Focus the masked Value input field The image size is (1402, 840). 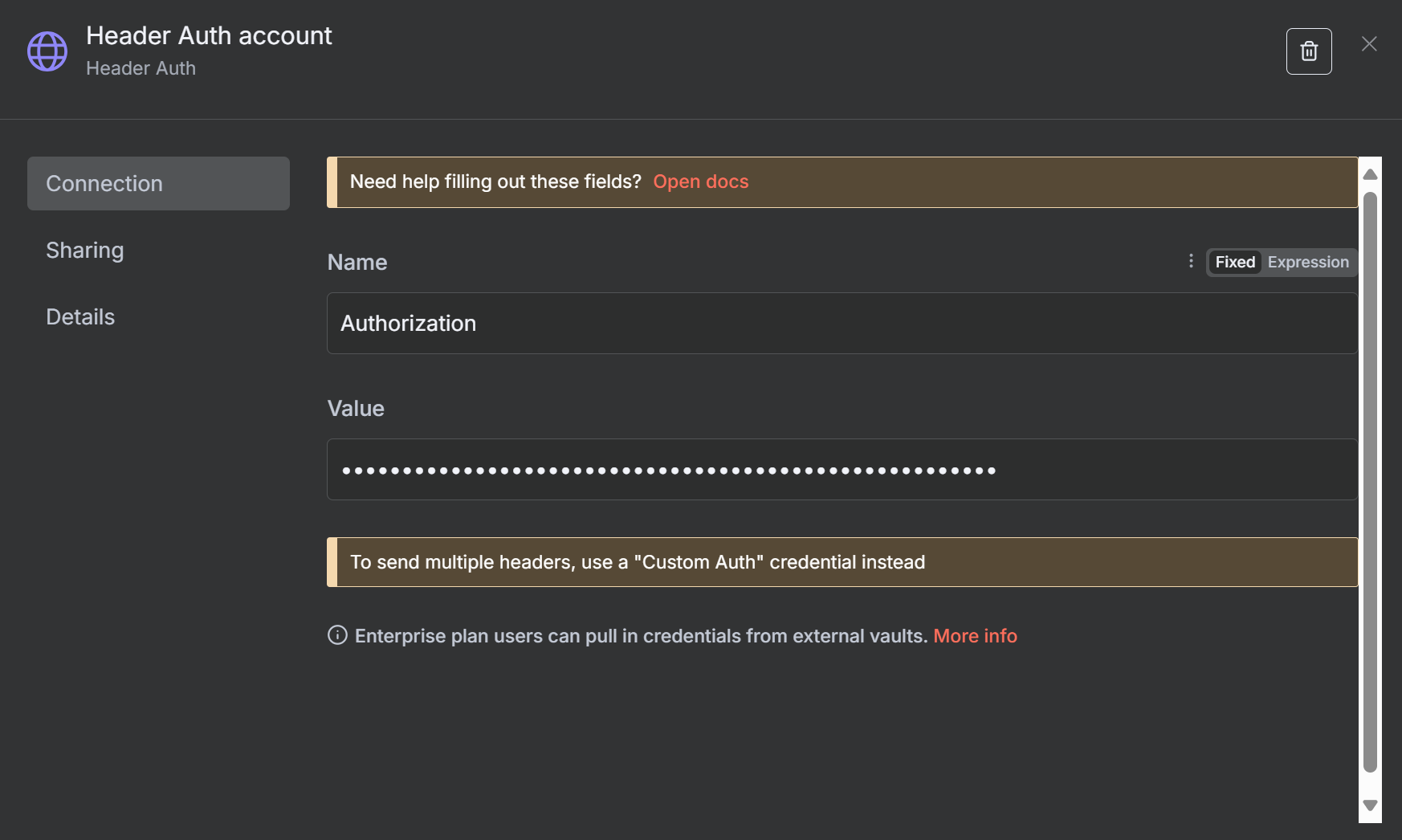(842, 470)
